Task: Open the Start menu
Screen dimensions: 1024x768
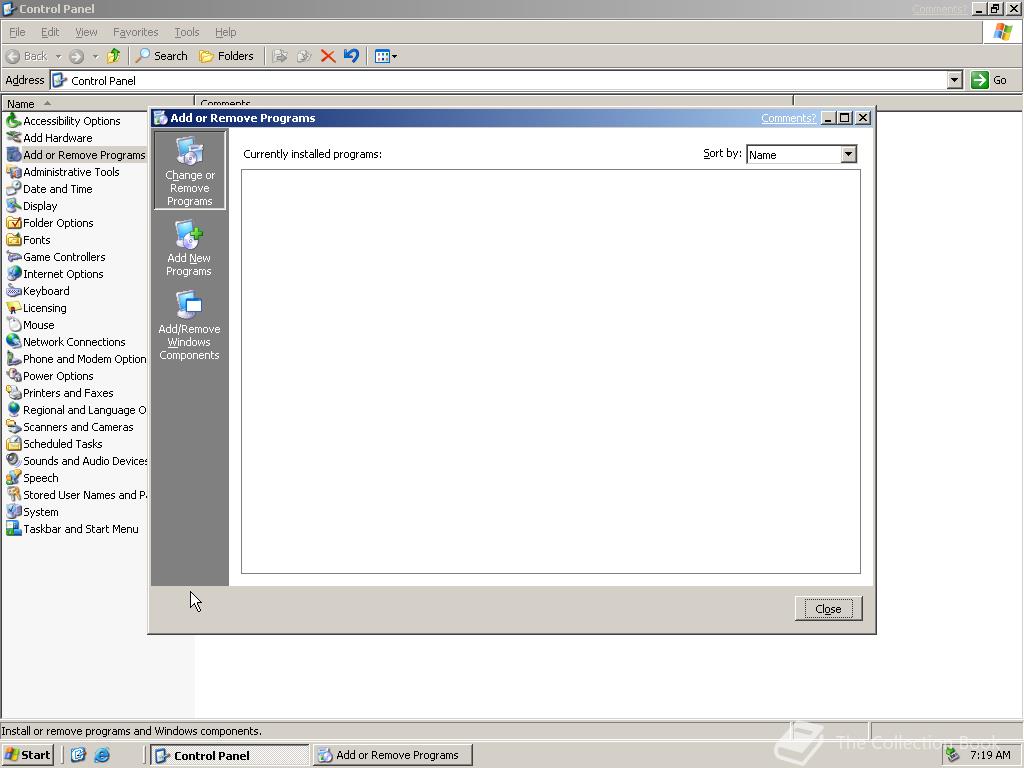Action: tap(27, 755)
